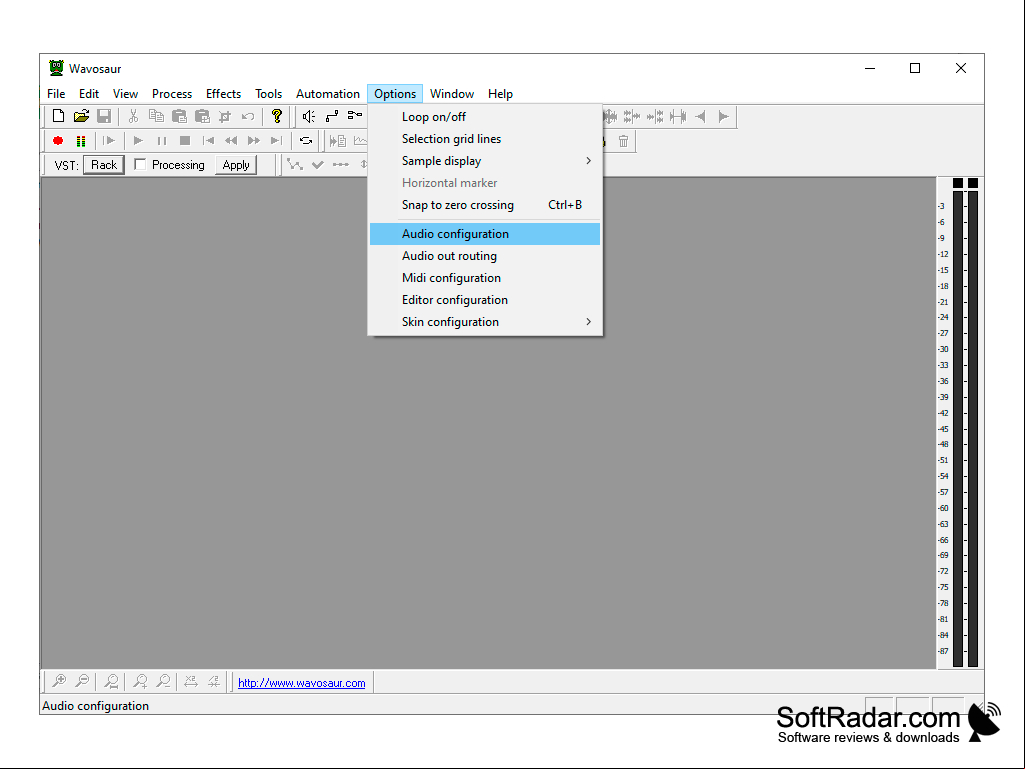Open the VST Rack button
The image size is (1025, 769).
click(x=104, y=165)
